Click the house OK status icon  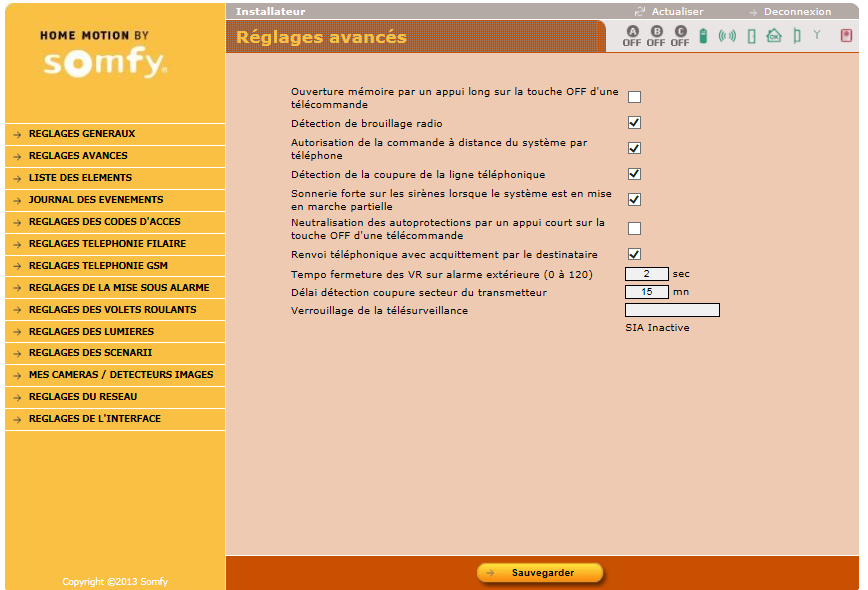(773, 37)
